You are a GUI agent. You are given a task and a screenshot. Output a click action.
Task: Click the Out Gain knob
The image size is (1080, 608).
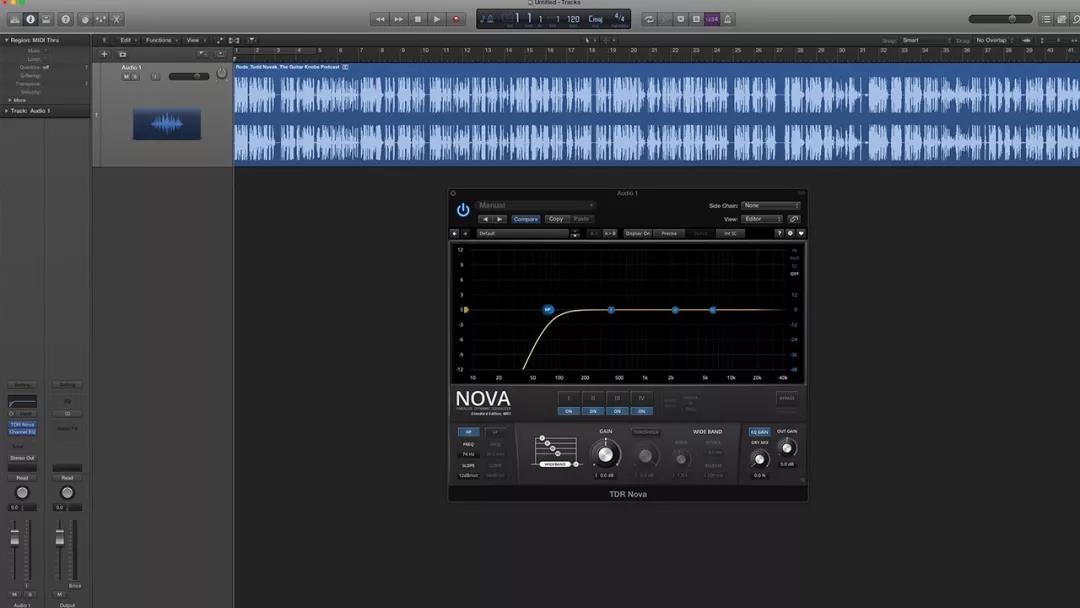[787, 448]
